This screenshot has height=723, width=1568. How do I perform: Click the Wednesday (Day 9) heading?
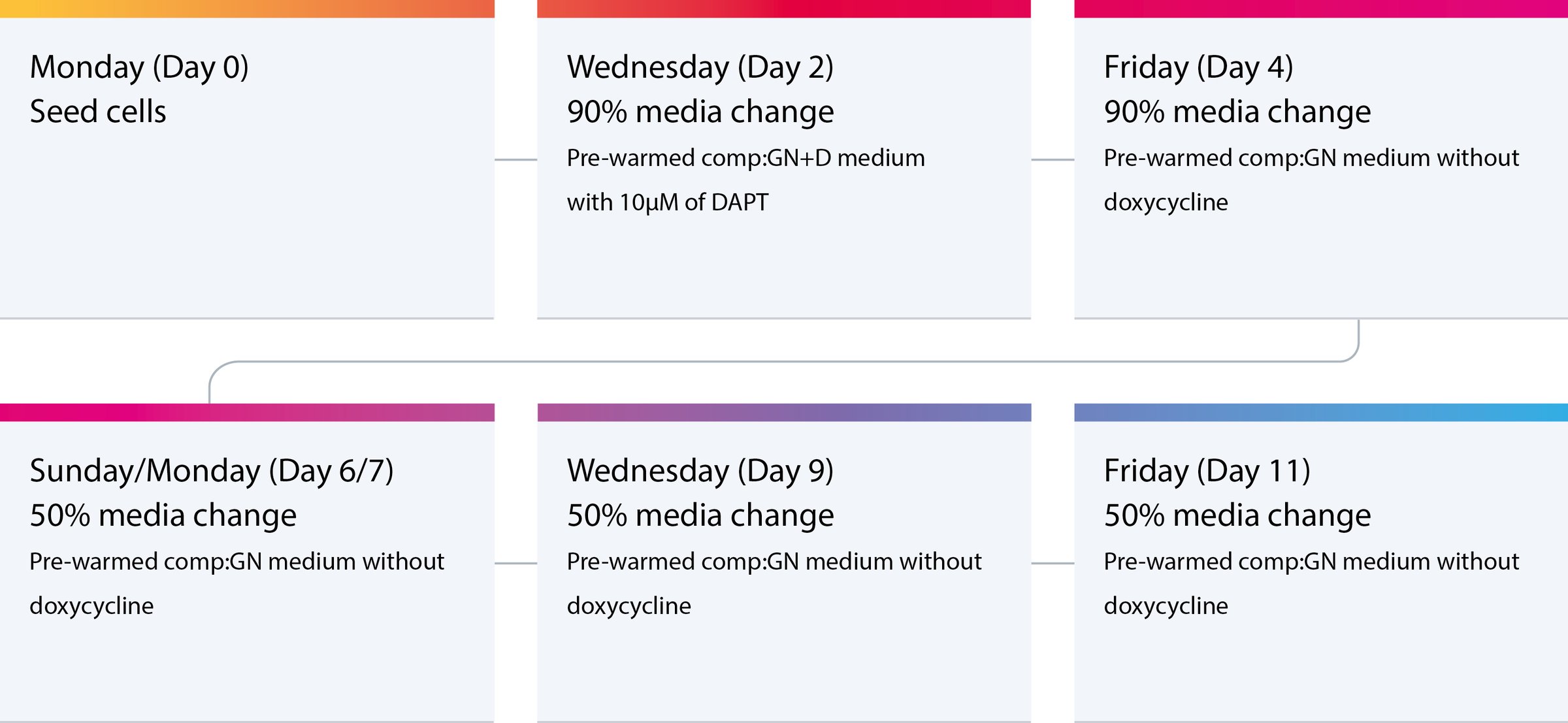(x=700, y=472)
